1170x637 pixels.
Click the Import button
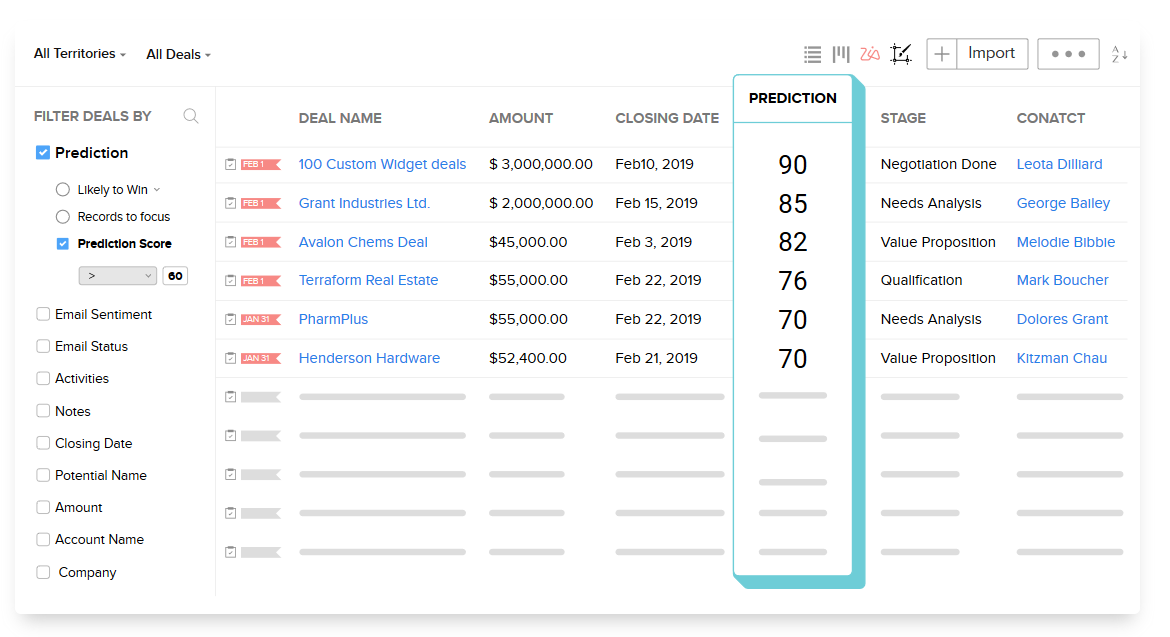click(991, 53)
